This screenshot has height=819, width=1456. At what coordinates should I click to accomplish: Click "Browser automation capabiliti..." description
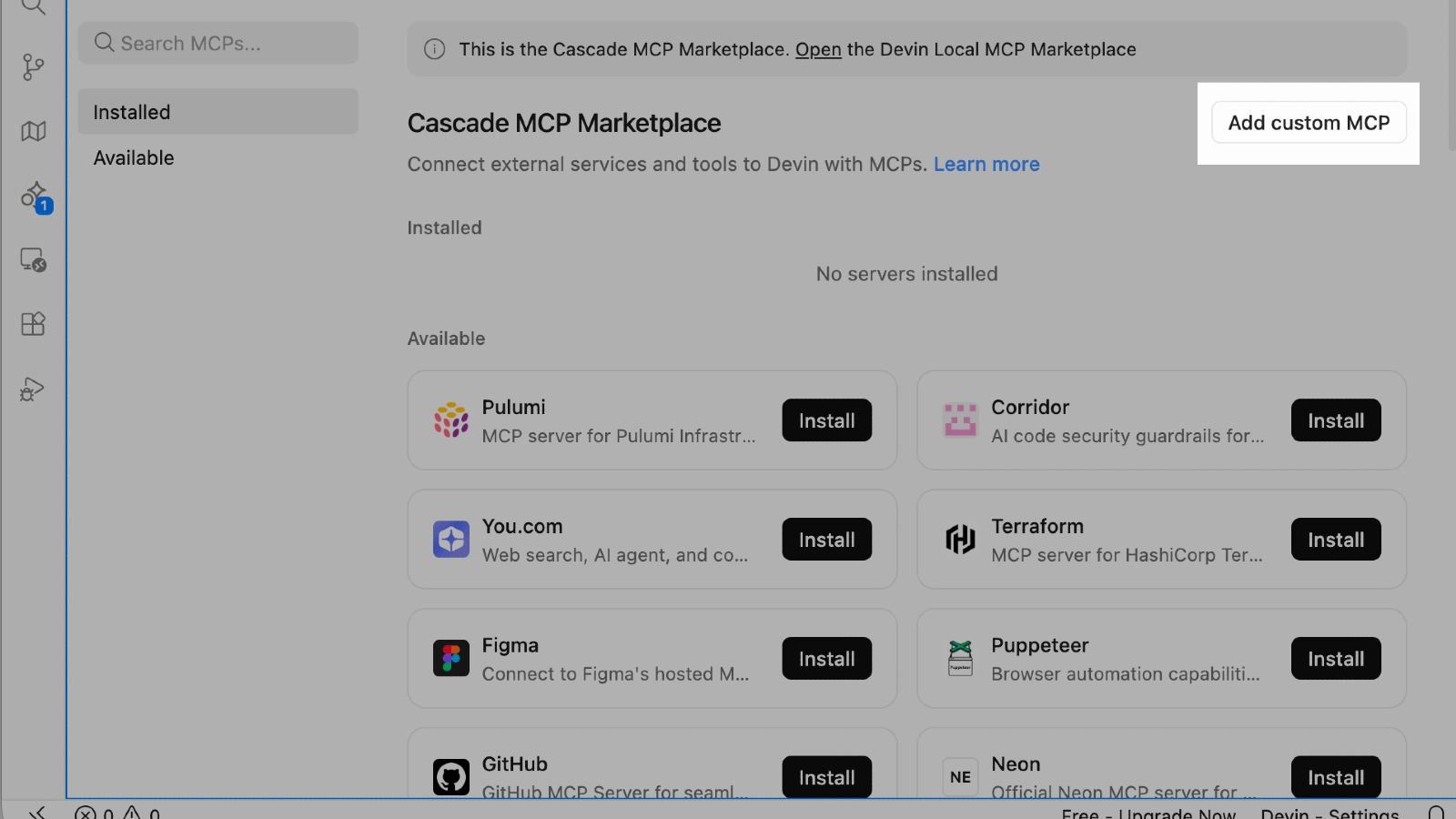point(1126,674)
